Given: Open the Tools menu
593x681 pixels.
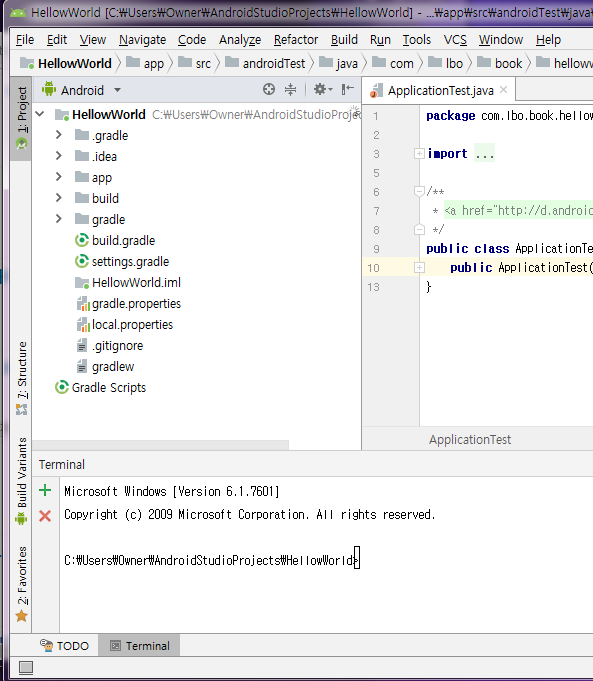Looking at the screenshot, I should pos(417,40).
